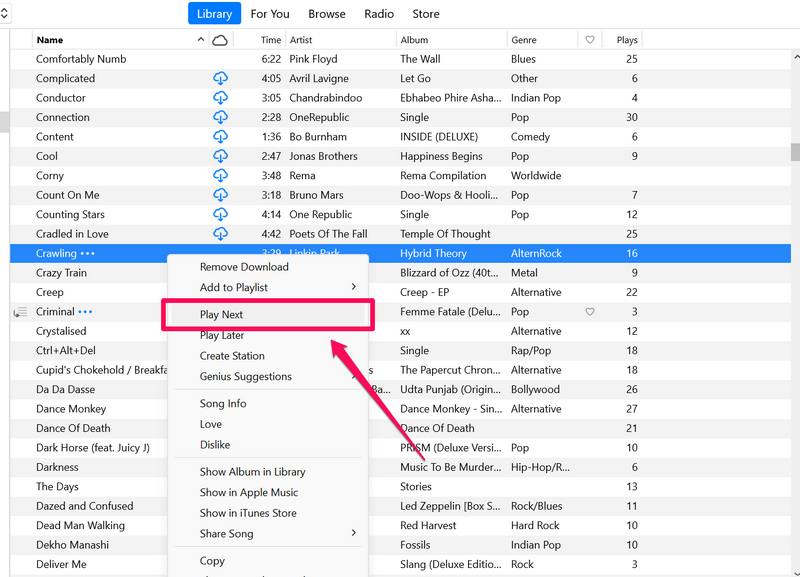Screen dimensions: 800x577
Task: Click the vertical scrollbar thumb on the right
Action: (x=794, y=152)
